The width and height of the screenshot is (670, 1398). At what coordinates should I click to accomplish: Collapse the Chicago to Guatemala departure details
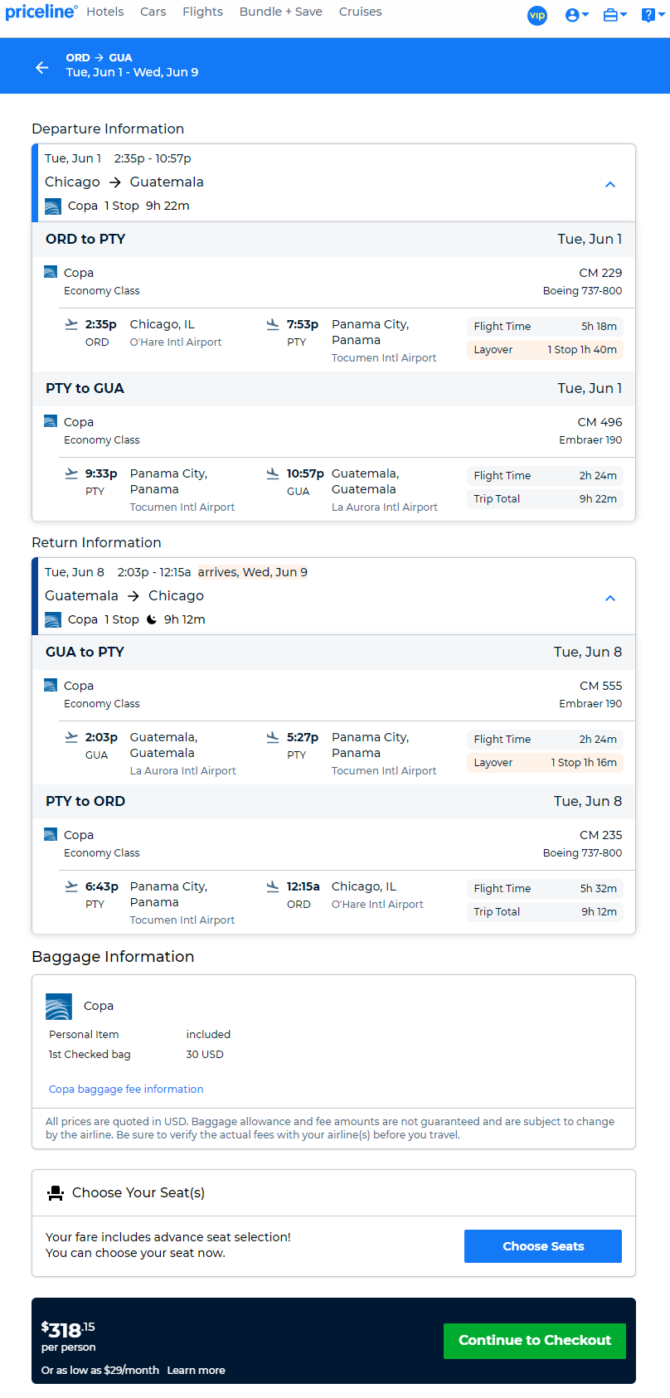pyautogui.click(x=610, y=184)
